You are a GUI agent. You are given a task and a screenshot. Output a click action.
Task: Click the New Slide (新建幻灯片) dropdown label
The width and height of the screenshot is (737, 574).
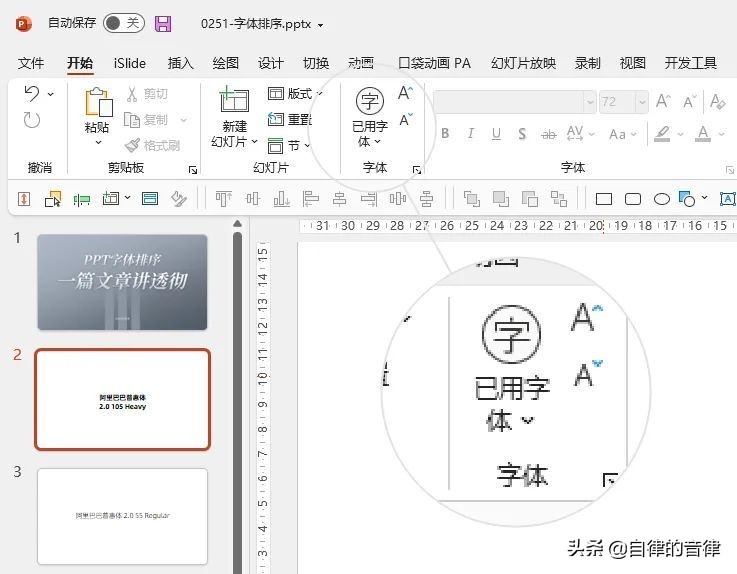(234, 134)
